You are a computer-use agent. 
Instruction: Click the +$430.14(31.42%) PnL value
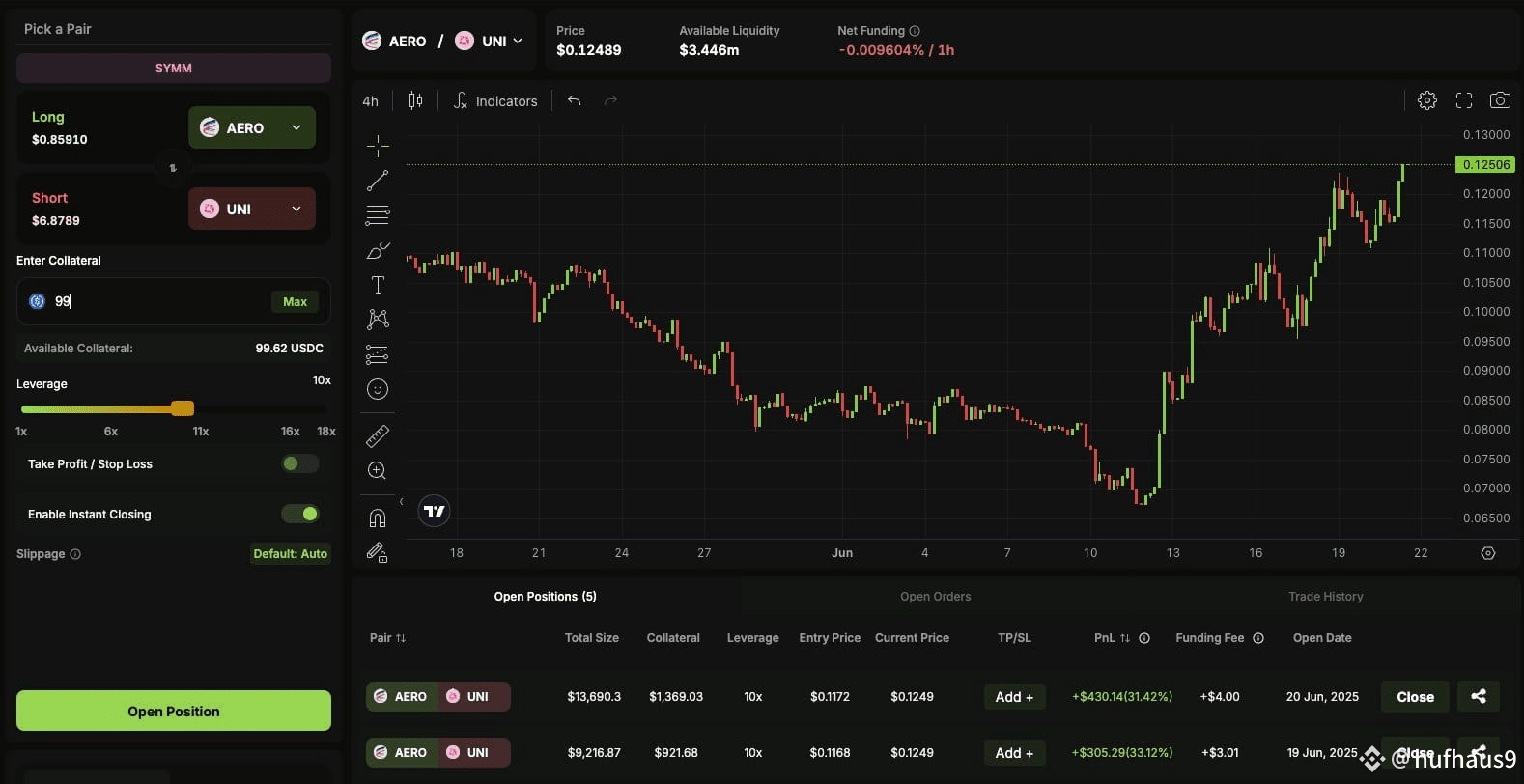[1122, 696]
